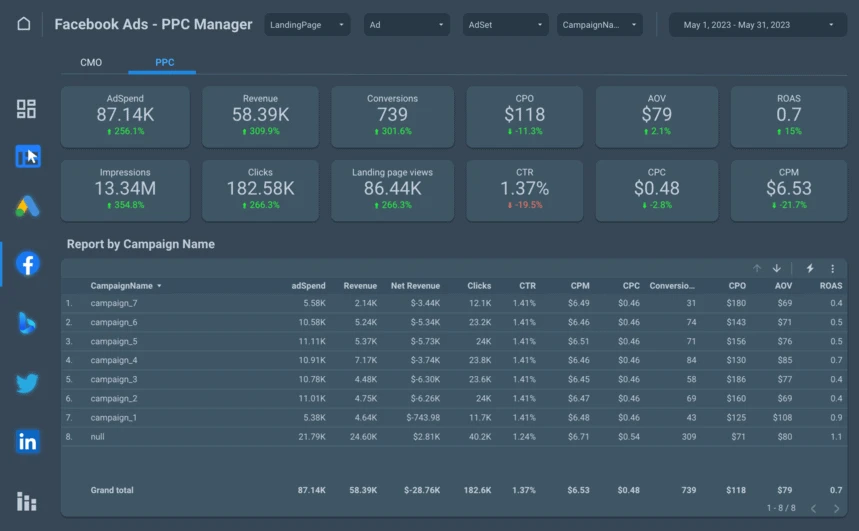
Task: Open the May 2023 date range picker
Action: click(758, 25)
